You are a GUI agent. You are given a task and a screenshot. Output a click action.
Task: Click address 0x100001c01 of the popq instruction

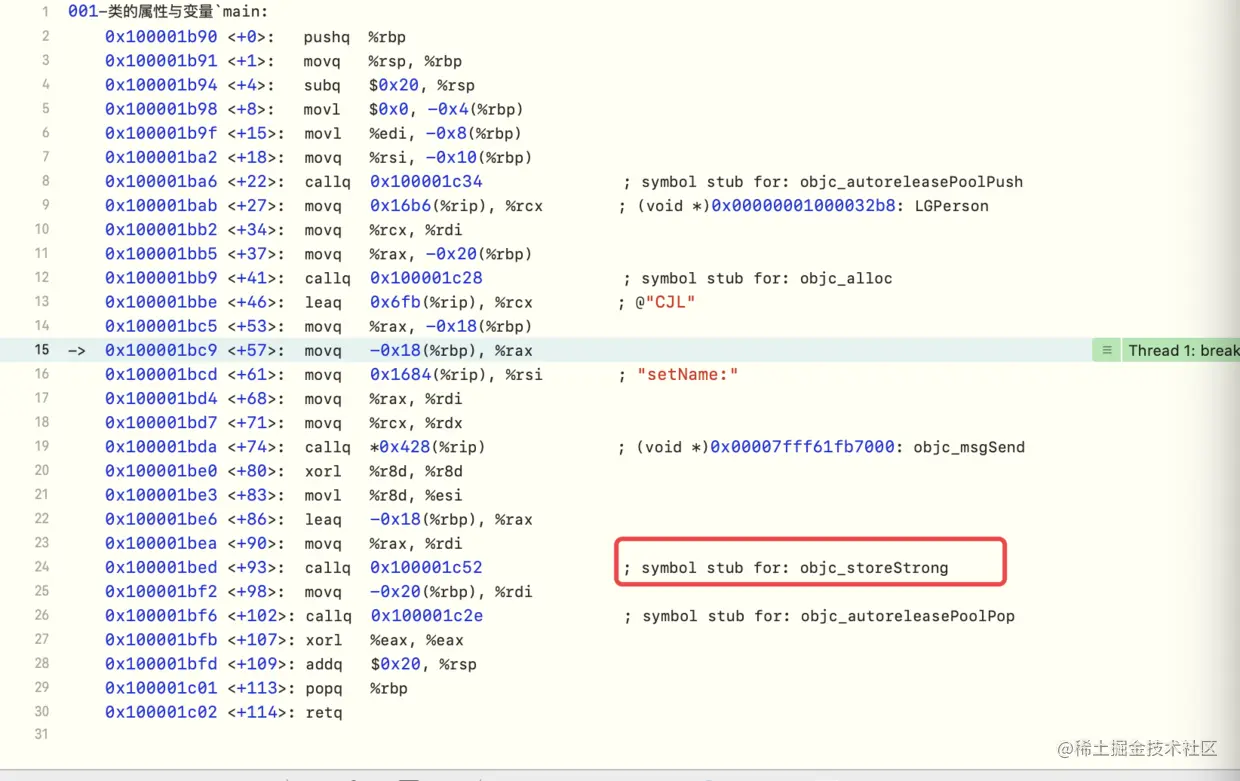161,688
